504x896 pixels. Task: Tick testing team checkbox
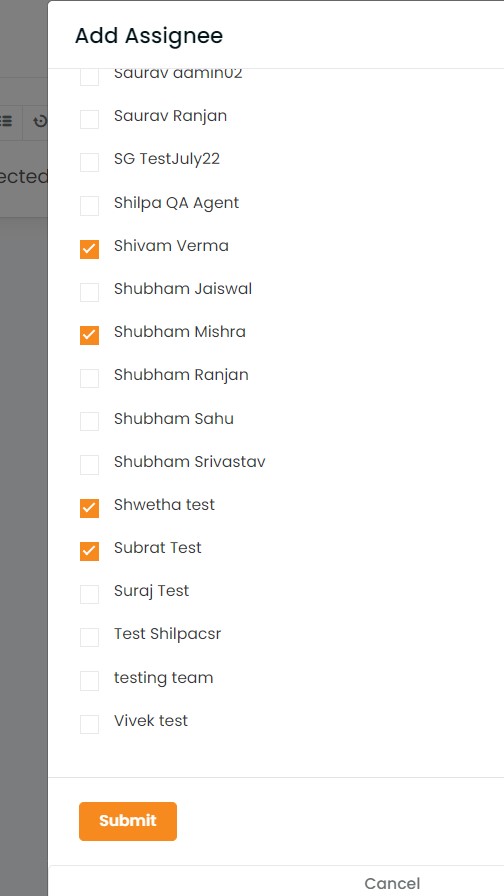pyautogui.click(x=89, y=681)
